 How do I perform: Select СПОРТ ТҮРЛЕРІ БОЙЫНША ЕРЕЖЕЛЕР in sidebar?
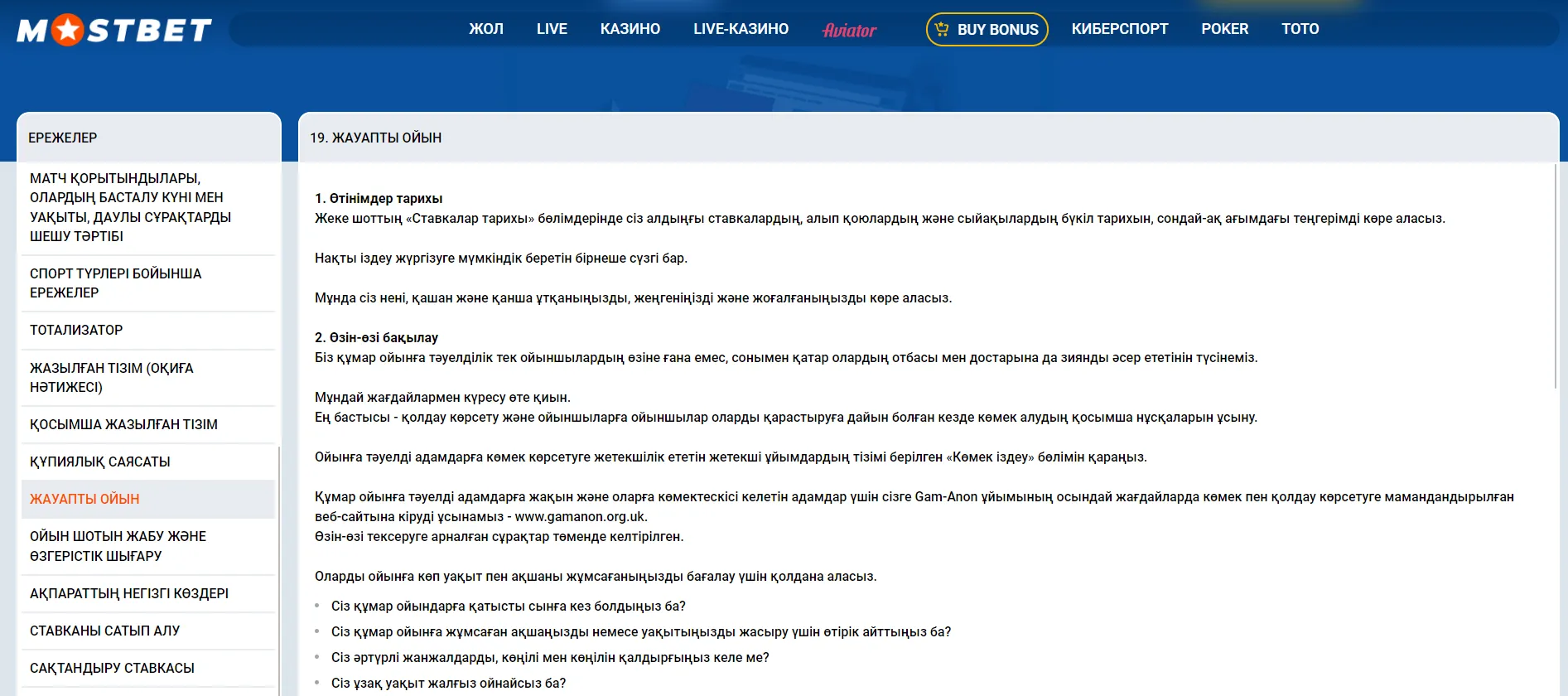(116, 283)
